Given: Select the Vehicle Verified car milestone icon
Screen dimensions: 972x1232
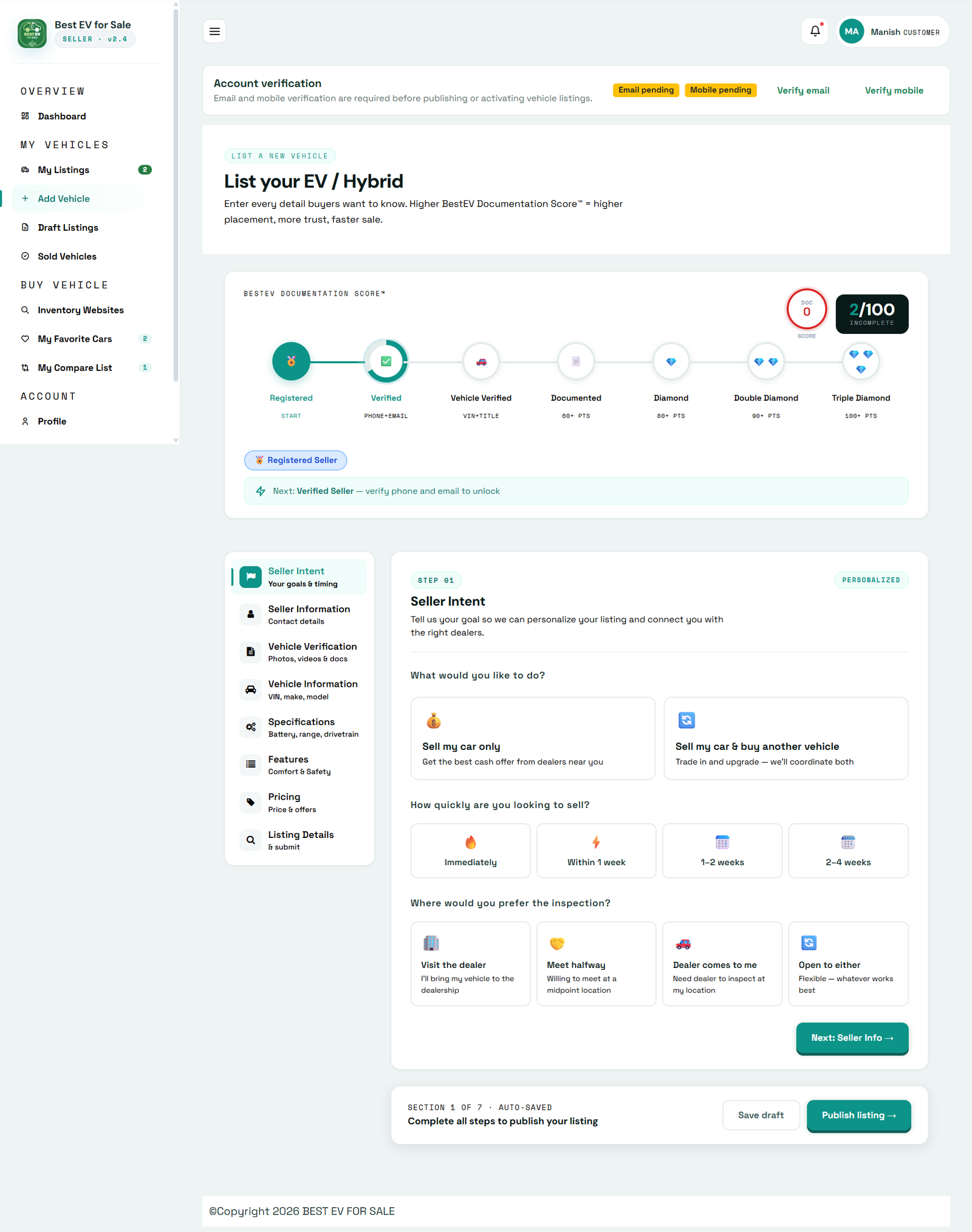Looking at the screenshot, I should [x=481, y=362].
